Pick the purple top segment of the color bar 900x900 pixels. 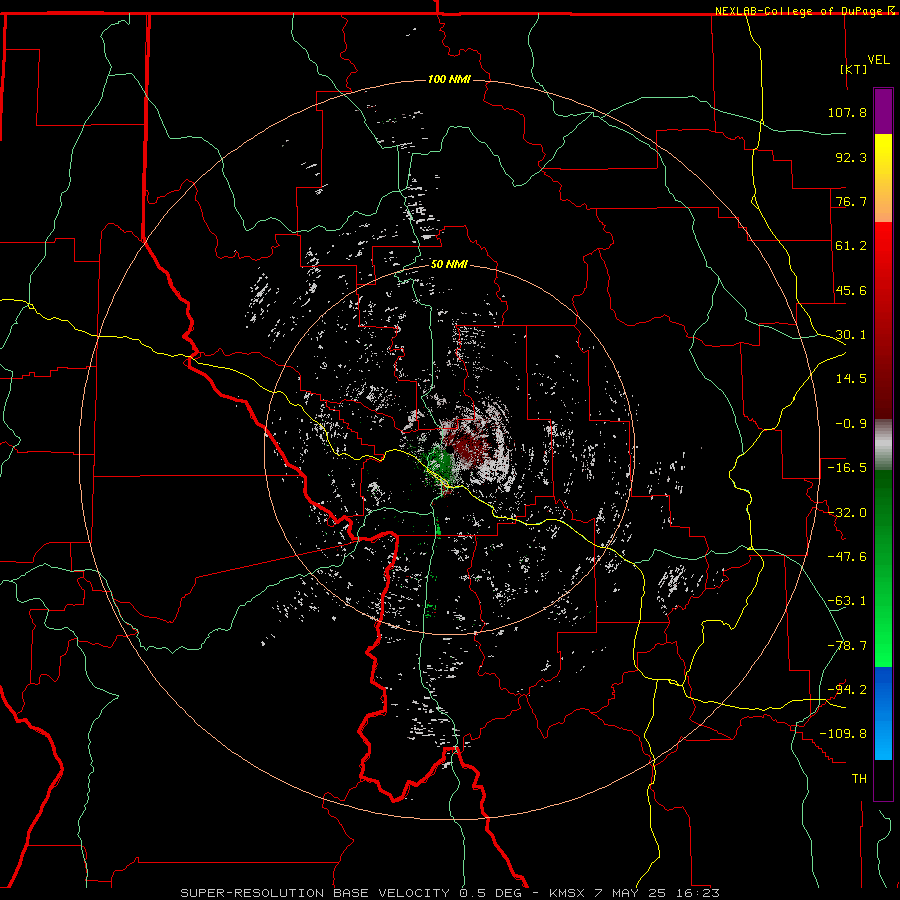click(883, 111)
